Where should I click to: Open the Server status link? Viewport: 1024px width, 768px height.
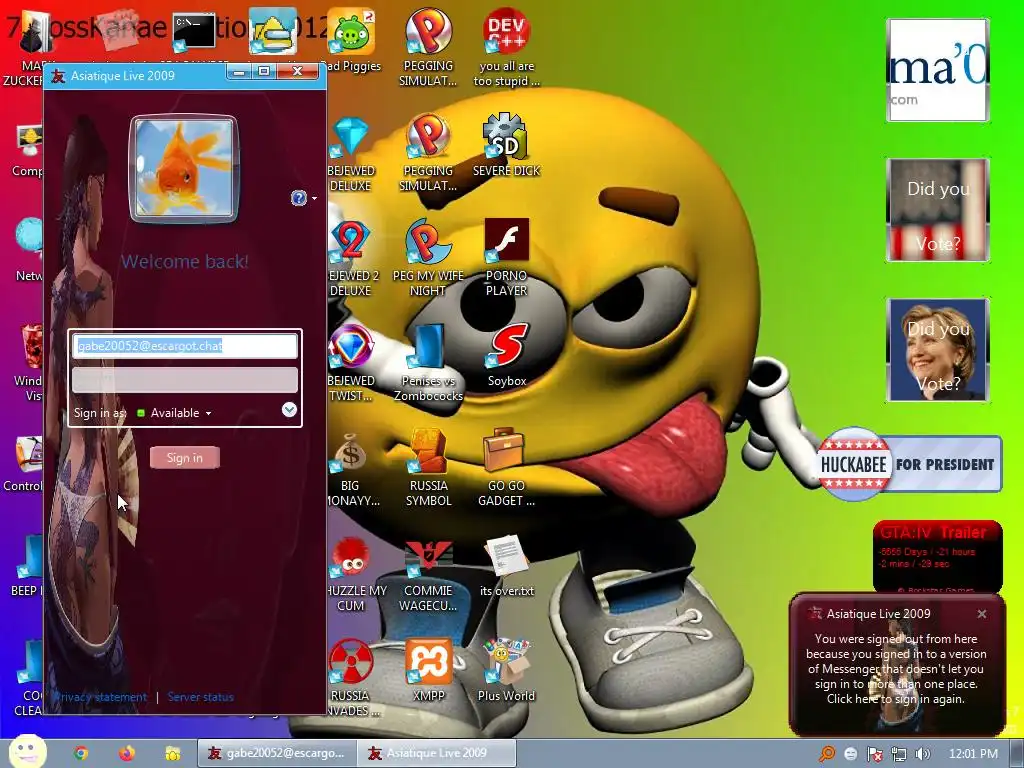click(x=200, y=697)
